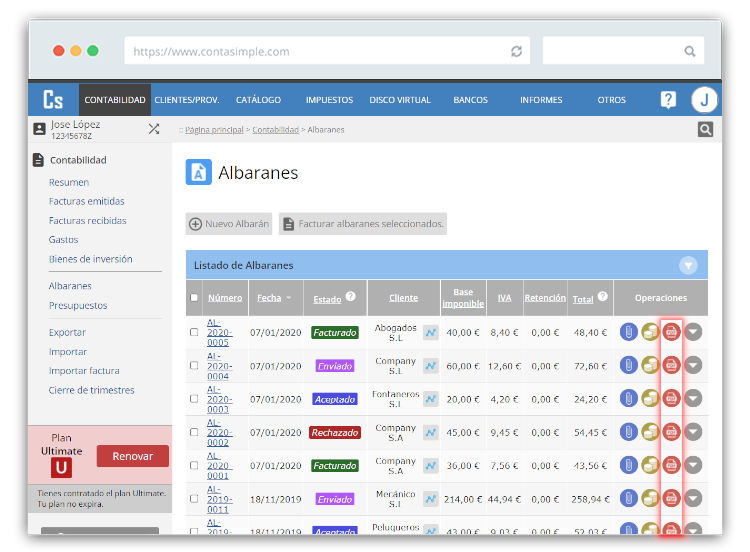Open Facturas emitidas in the sidebar

point(87,201)
